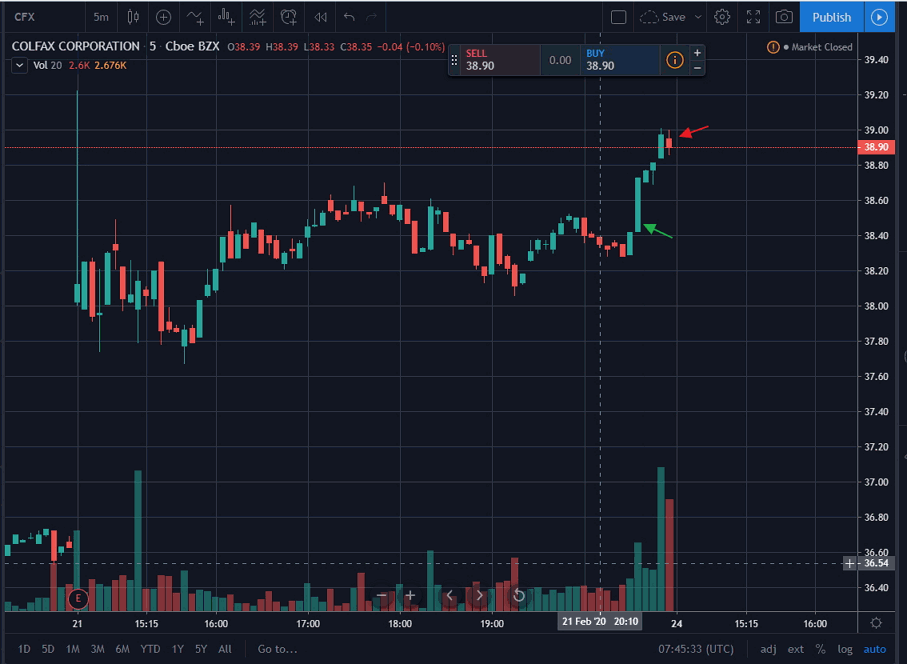Viewport: 907px width, 664px height.
Task: Click the Vol 20 indicator label
Action: [x=47, y=65]
